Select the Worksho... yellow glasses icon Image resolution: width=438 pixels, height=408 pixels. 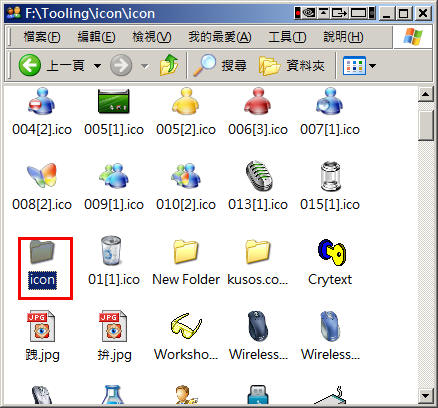[x=186, y=326]
